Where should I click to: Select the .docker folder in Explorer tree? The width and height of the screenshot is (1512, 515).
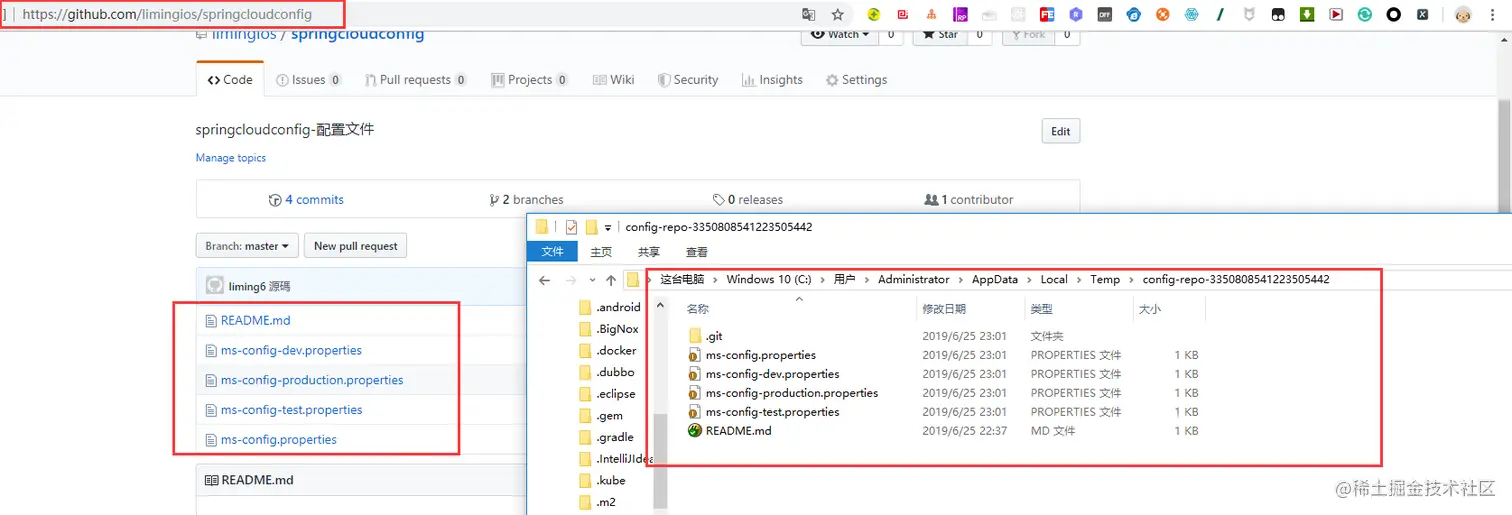(615, 351)
